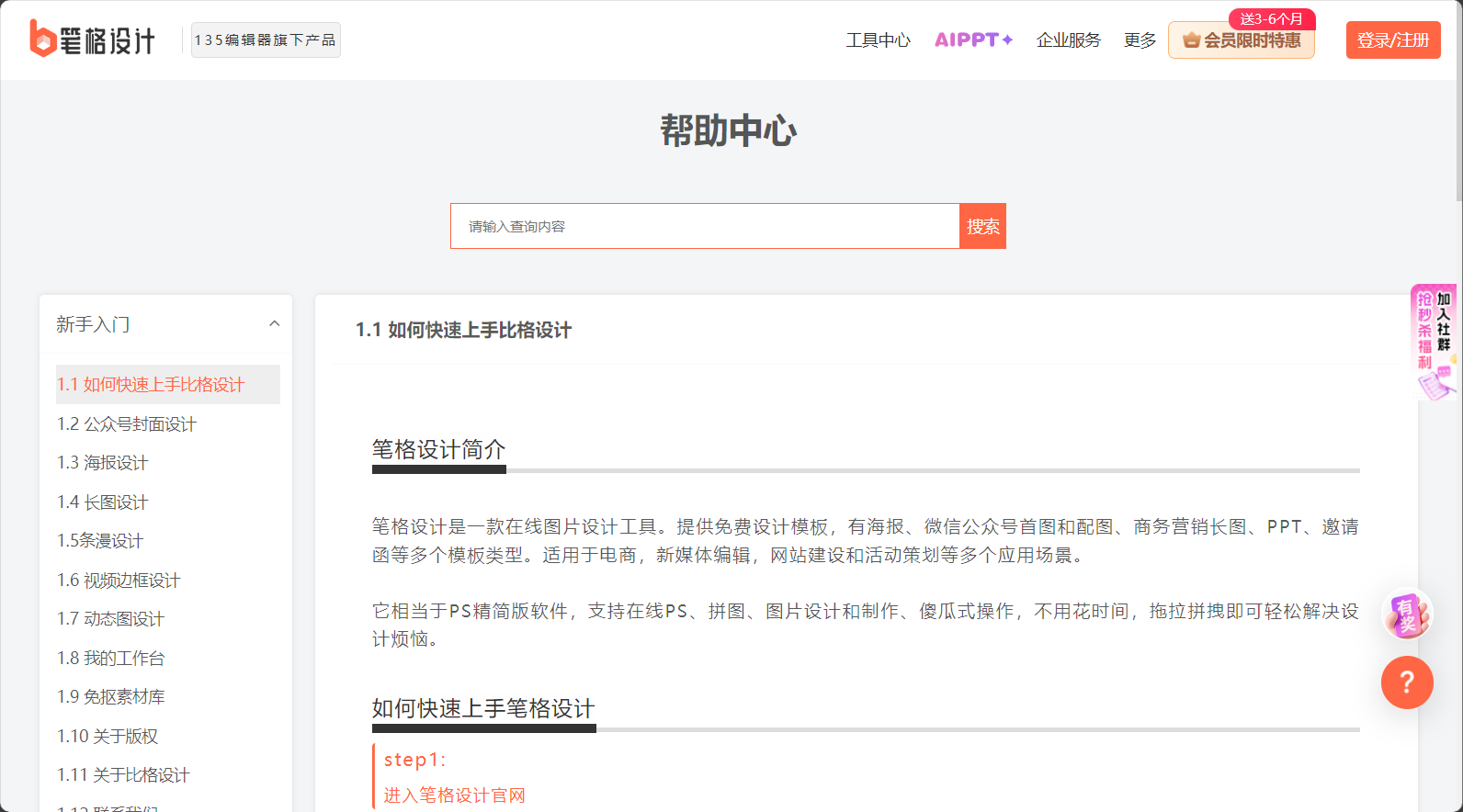Select 1.9 免抠素材库
Viewport: 1463px width, 812px height.
coord(111,697)
